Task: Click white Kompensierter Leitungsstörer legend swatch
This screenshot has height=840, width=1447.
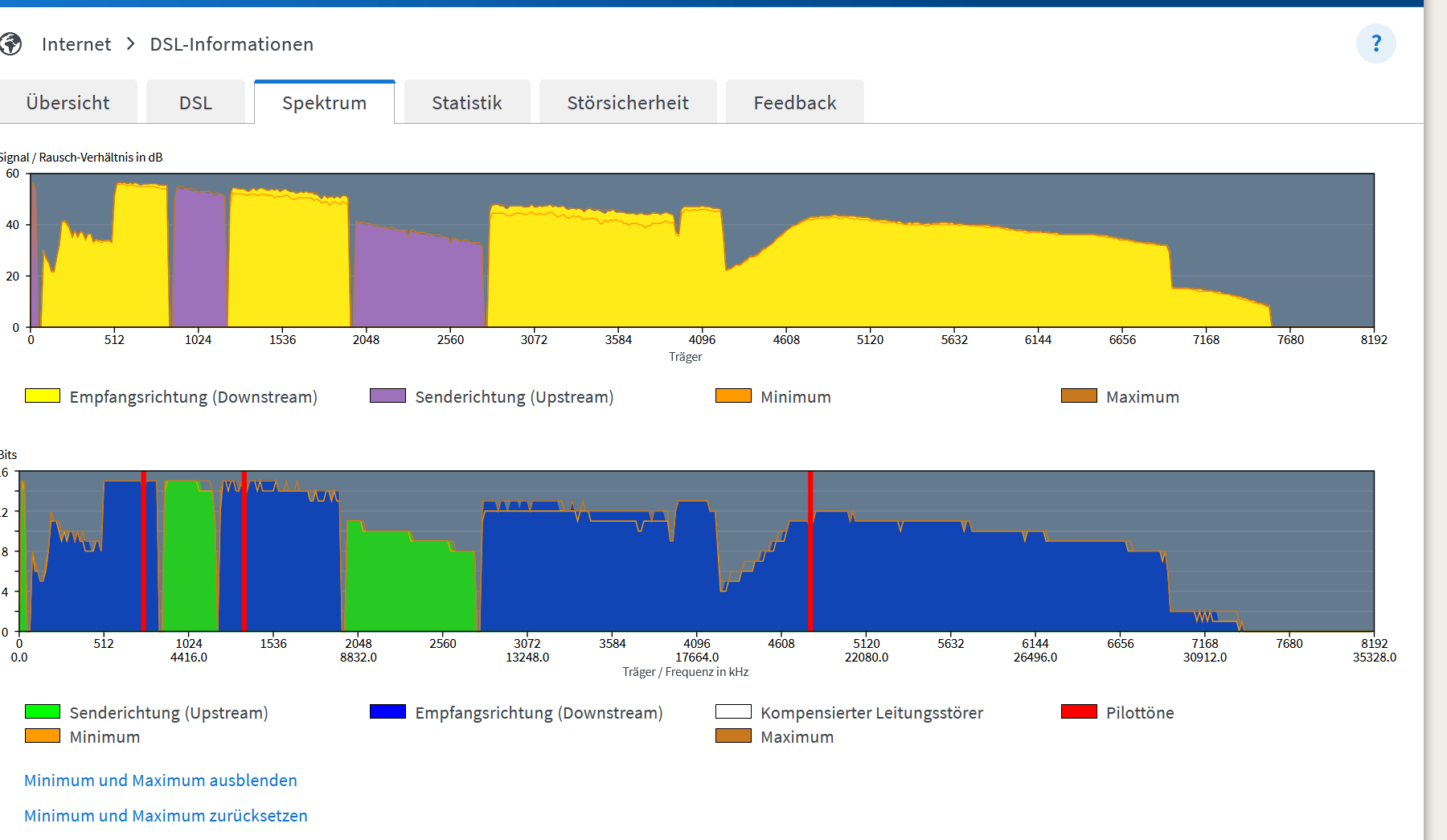Action: [x=733, y=711]
